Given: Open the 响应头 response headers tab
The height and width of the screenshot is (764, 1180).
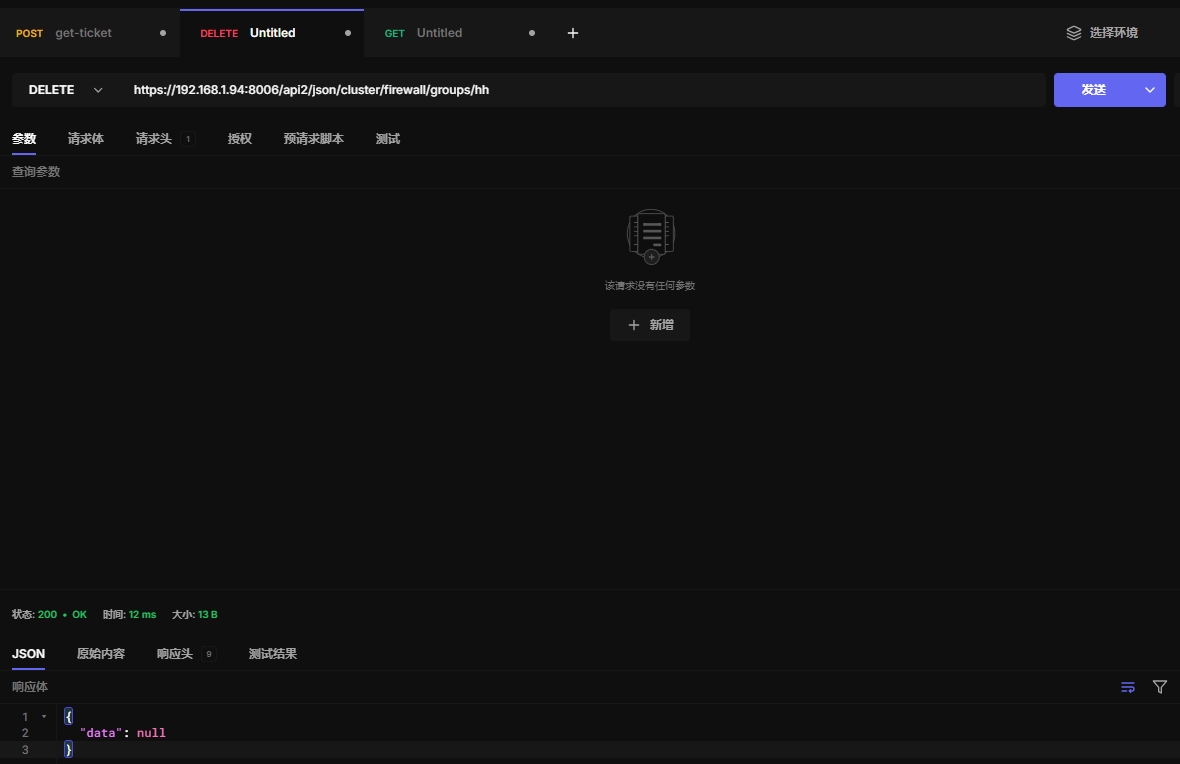Looking at the screenshot, I should click(175, 654).
